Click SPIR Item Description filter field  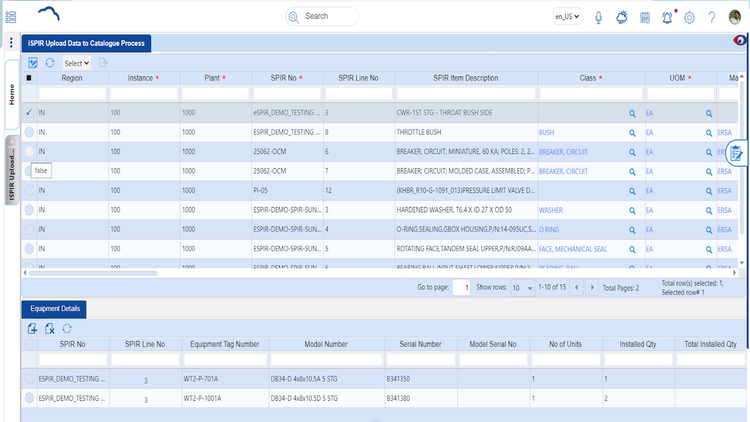466,93
